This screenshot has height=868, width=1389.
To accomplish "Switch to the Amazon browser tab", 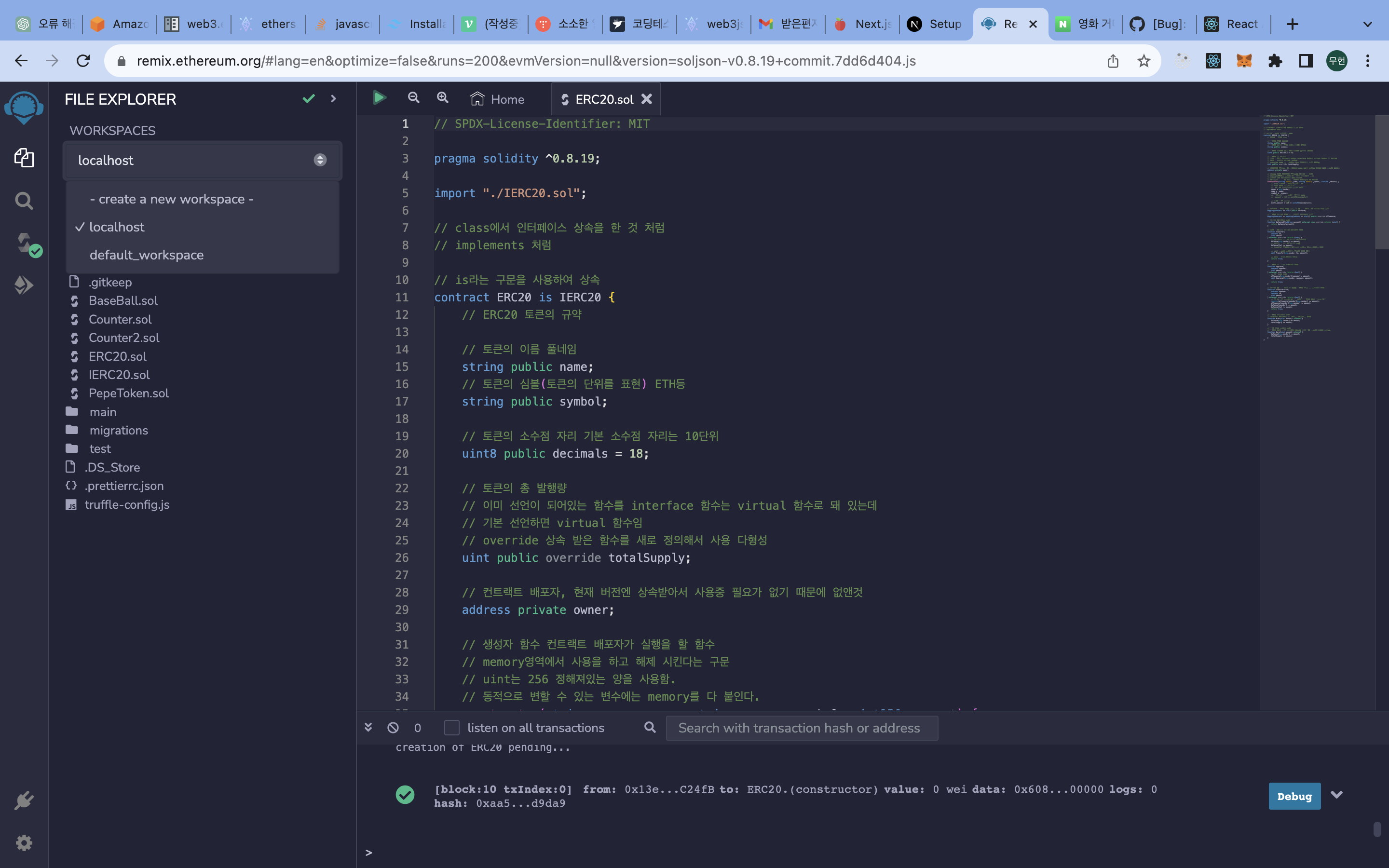I will click(120, 24).
